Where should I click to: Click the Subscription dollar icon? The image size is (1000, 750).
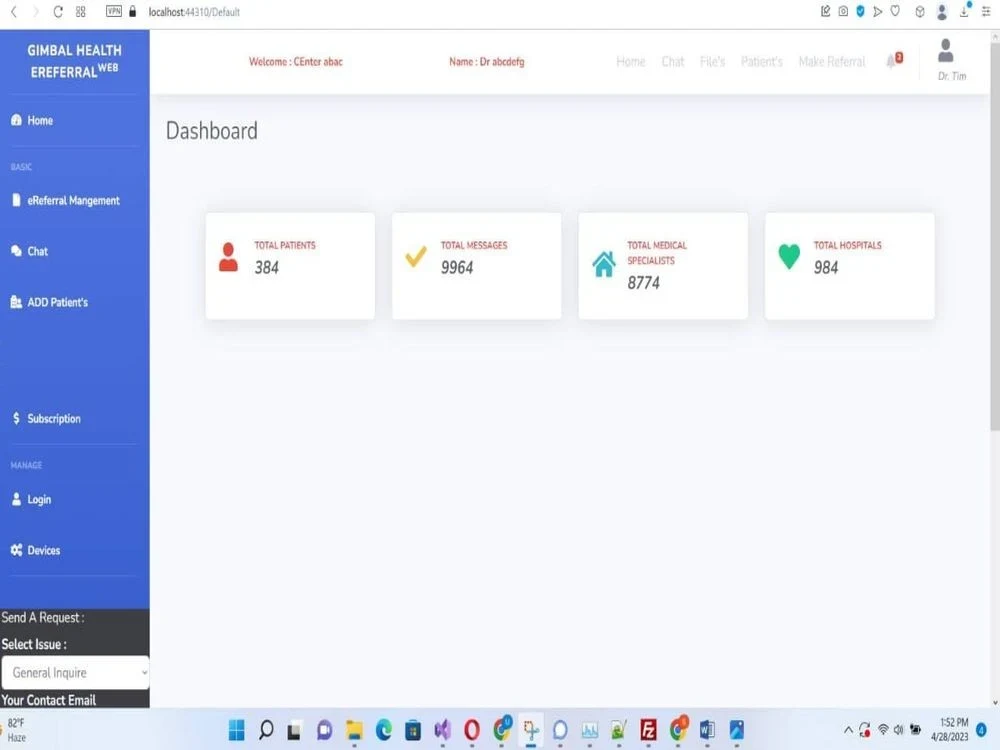pos(15,418)
